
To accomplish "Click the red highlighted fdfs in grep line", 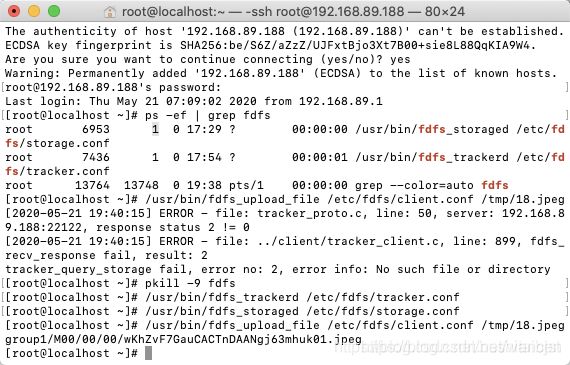I will [x=495, y=185].
